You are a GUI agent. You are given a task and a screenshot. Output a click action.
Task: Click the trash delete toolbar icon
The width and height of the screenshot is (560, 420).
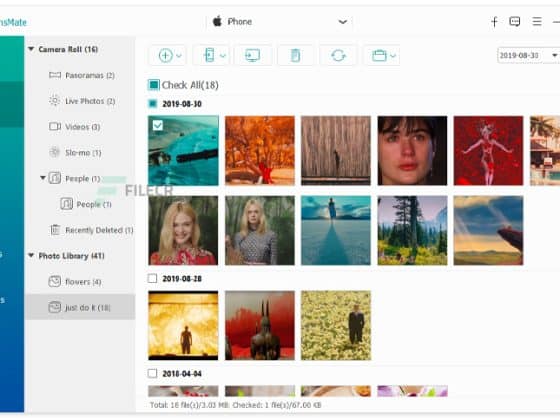tap(295, 55)
